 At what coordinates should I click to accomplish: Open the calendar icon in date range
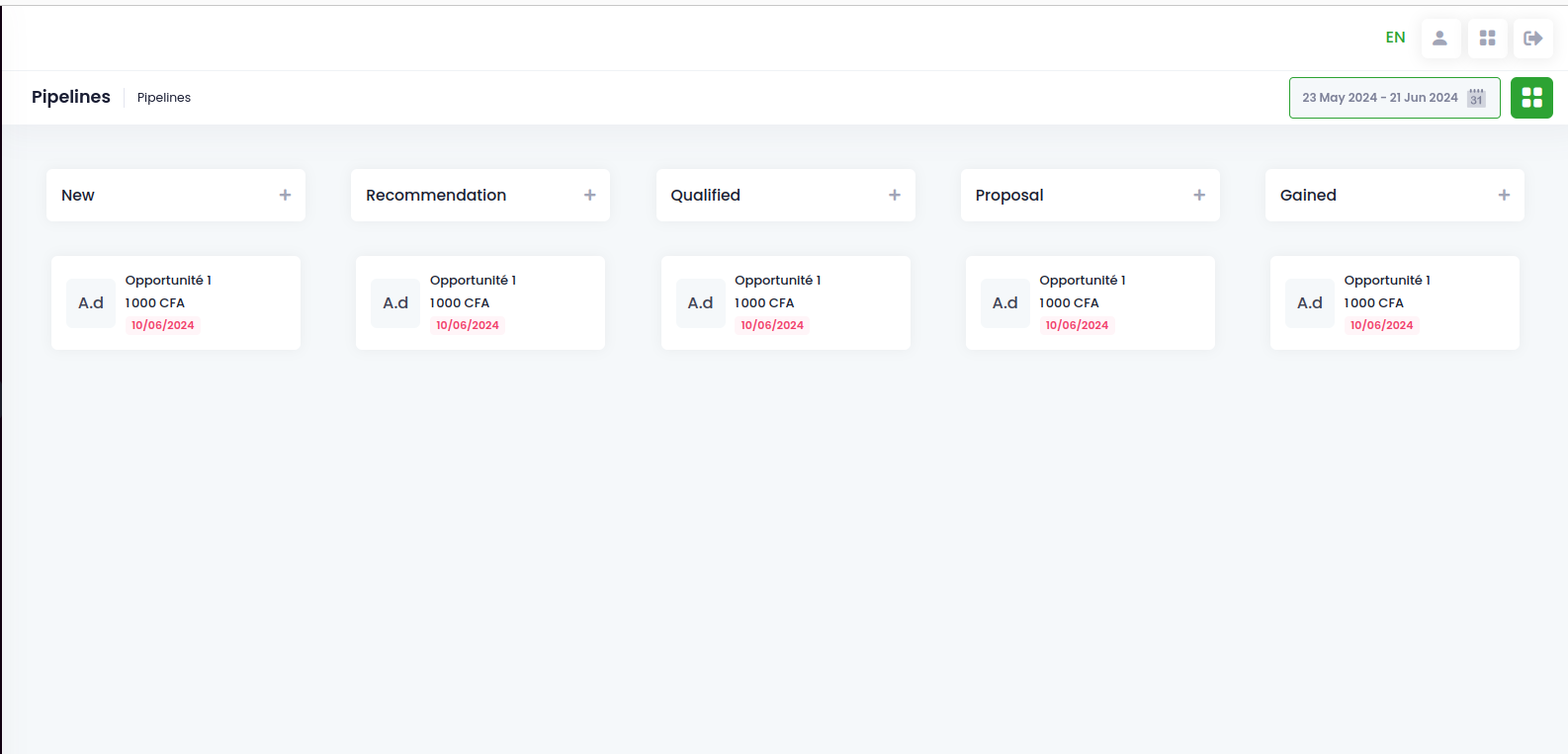point(1476,98)
